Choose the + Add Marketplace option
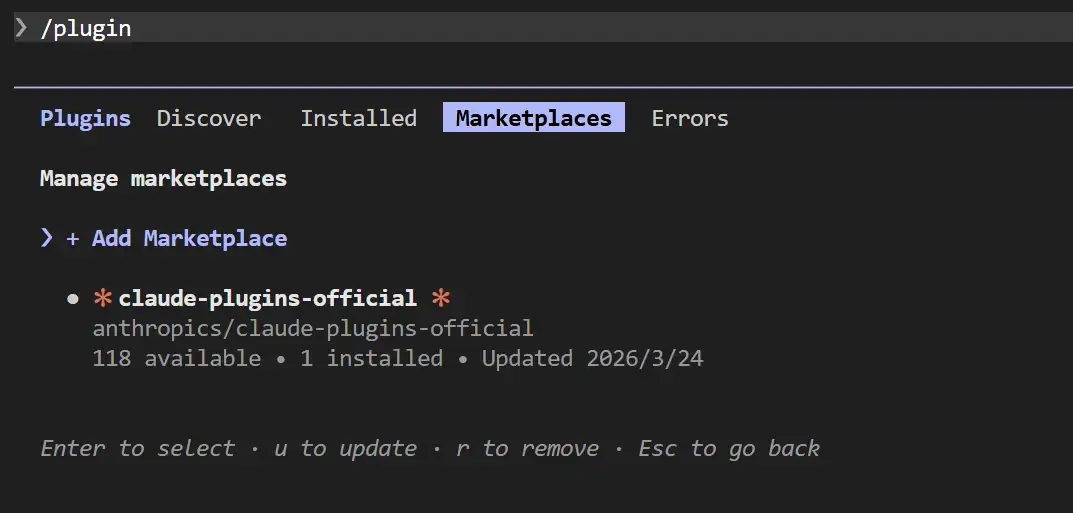Viewport: 1073px width, 513px height. click(177, 238)
